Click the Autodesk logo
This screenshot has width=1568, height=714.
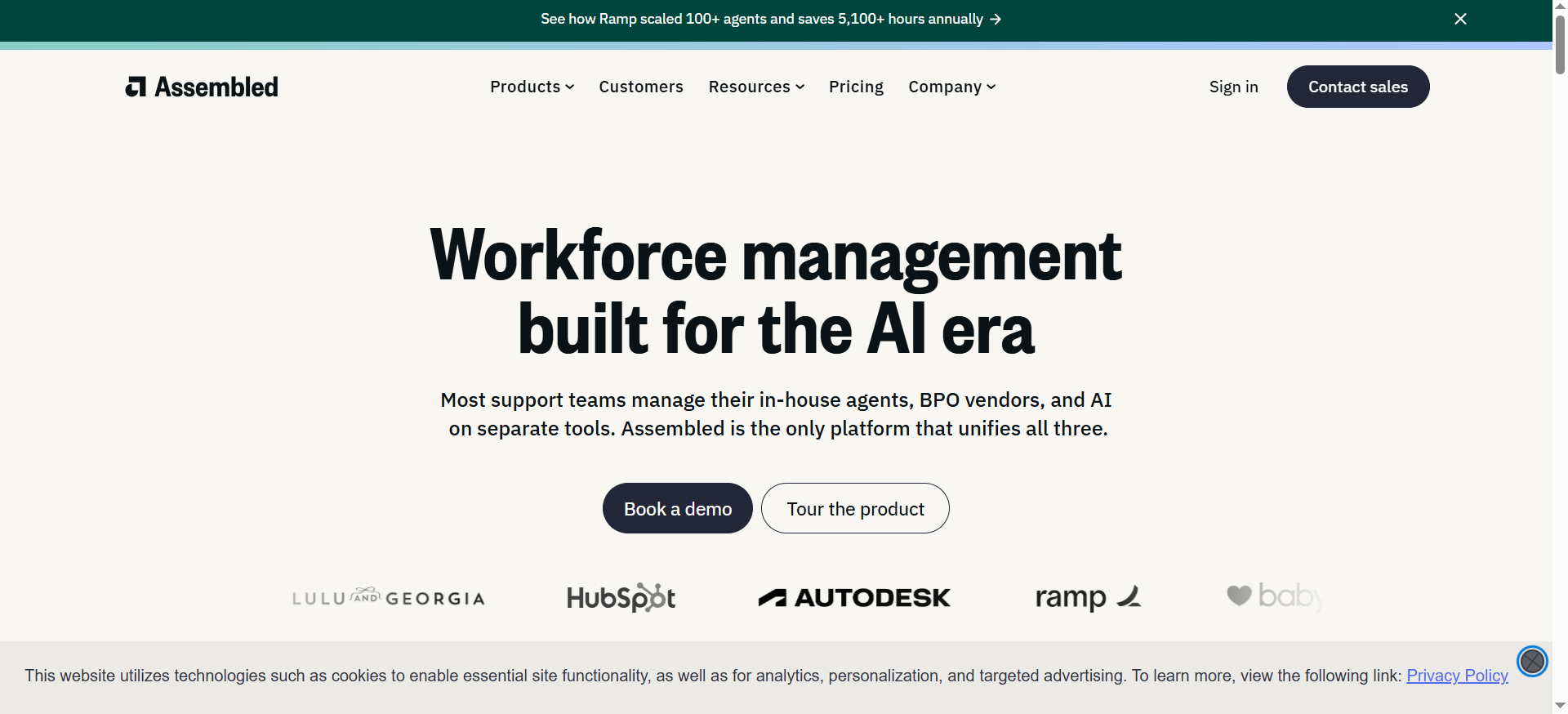(854, 598)
